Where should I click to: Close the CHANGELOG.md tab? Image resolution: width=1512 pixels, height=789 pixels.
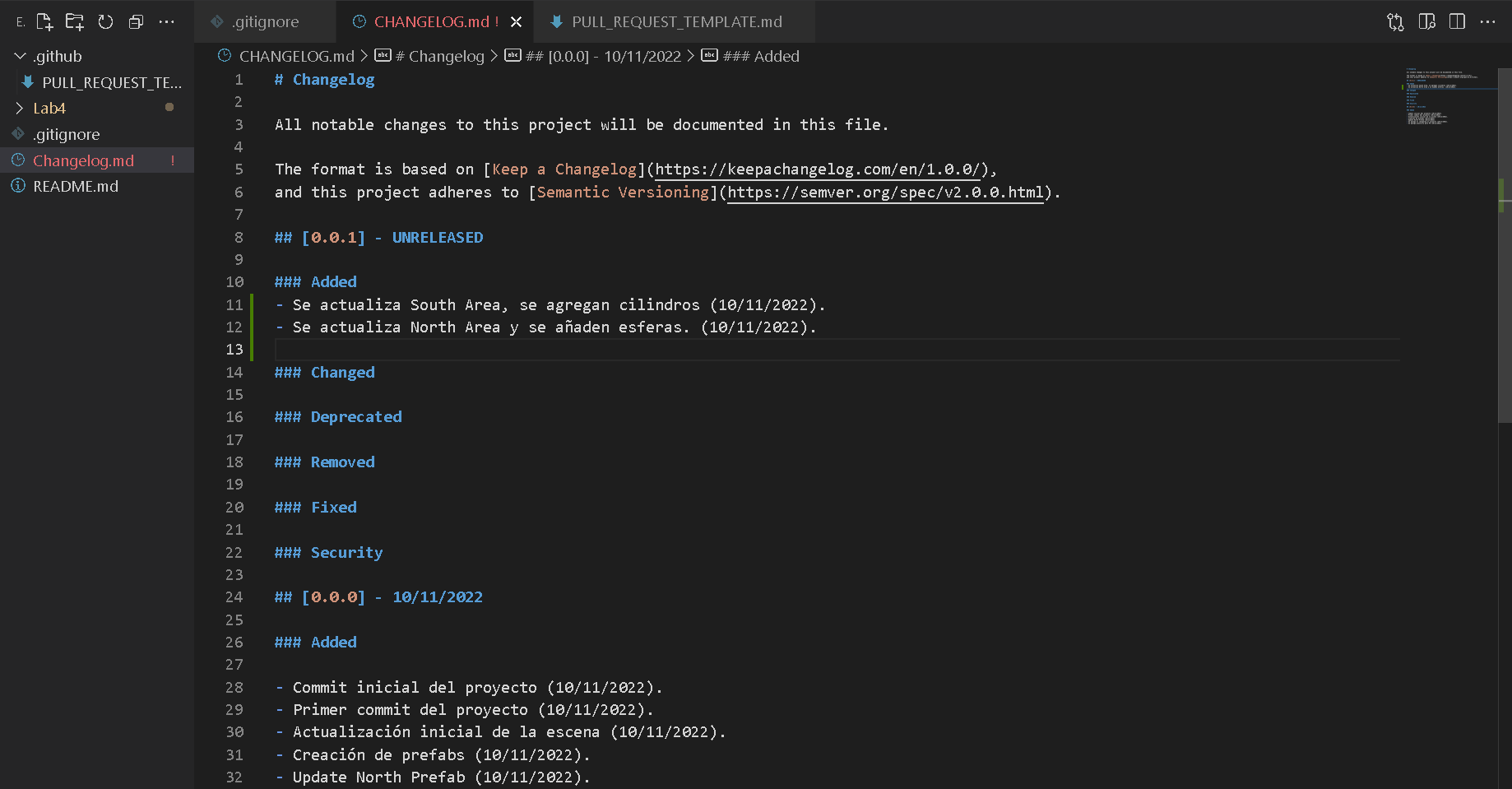(x=516, y=22)
